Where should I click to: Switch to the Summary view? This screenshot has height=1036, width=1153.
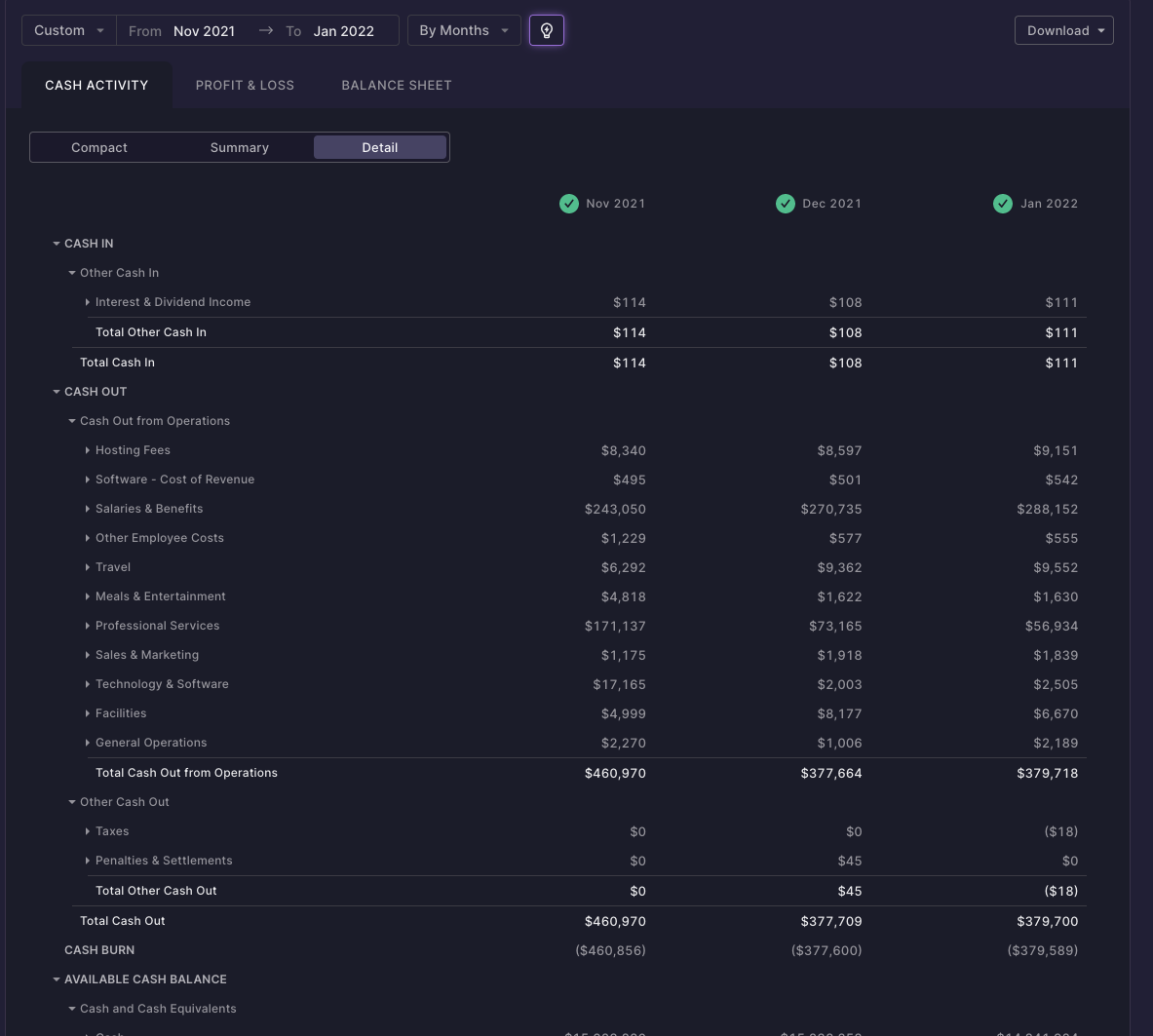click(x=240, y=147)
